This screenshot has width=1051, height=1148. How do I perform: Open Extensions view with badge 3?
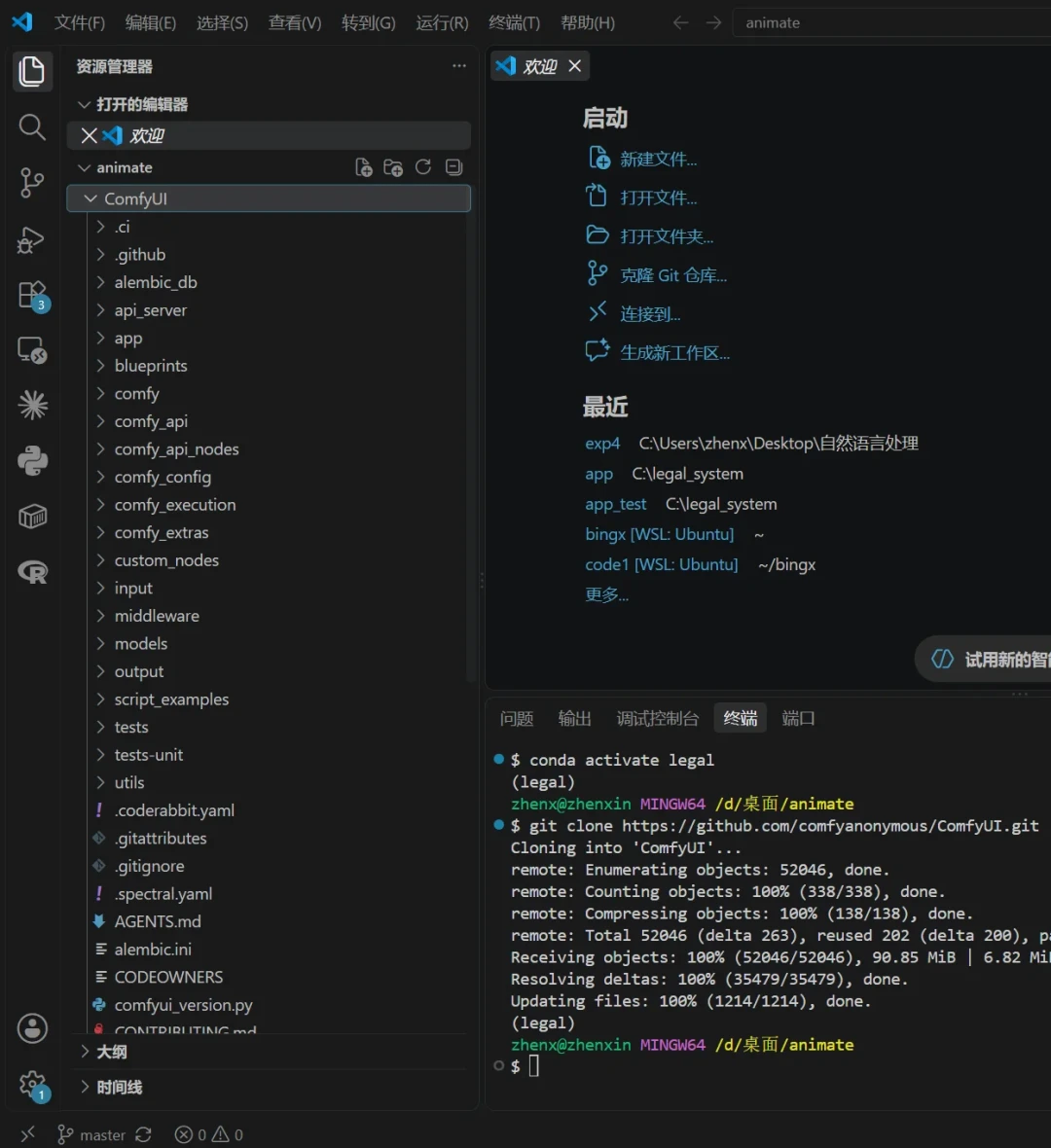coord(33,296)
